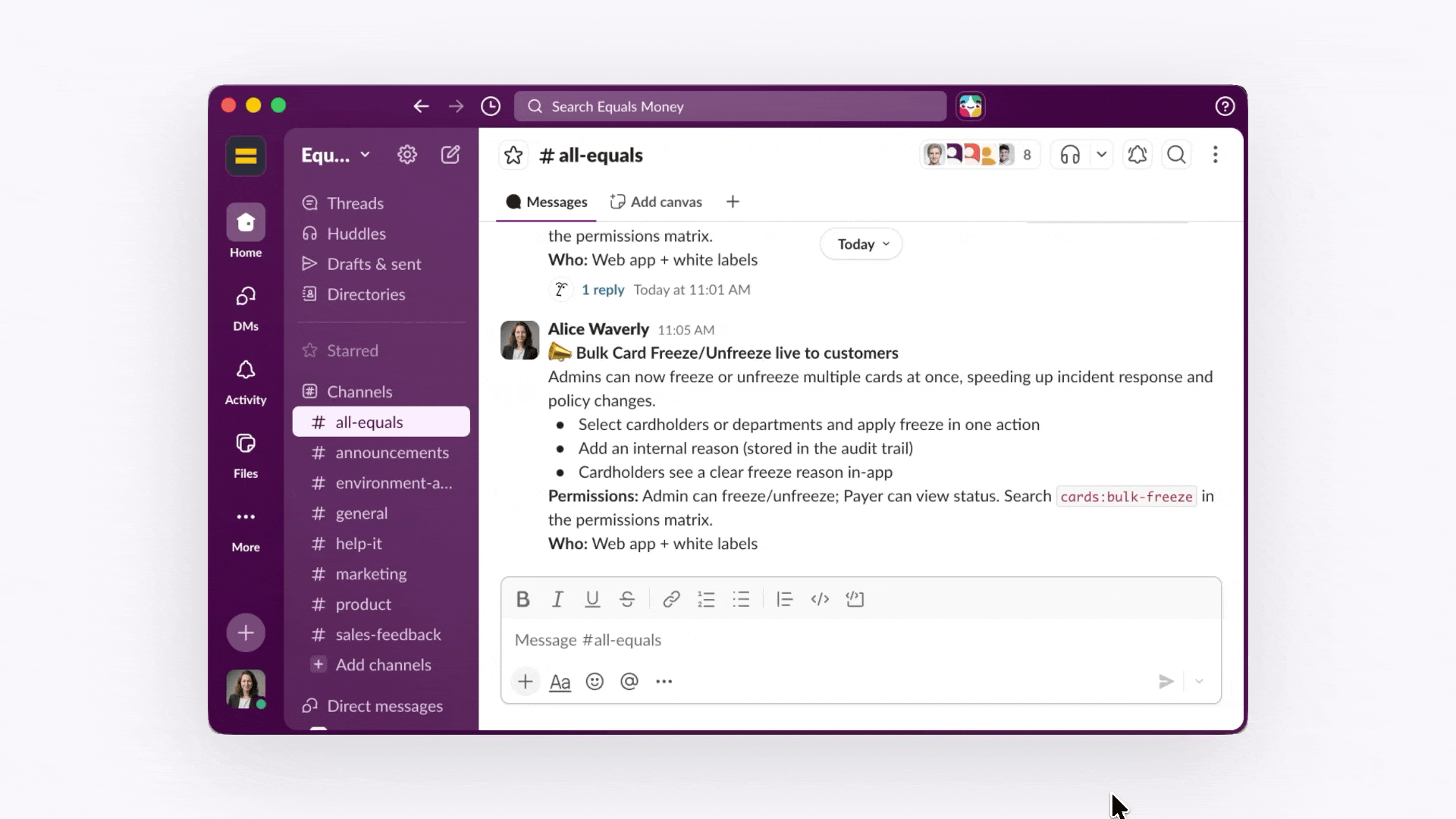Image resolution: width=1456 pixels, height=819 pixels.
Task: Toggle strikethrough formatting
Action: click(x=627, y=599)
